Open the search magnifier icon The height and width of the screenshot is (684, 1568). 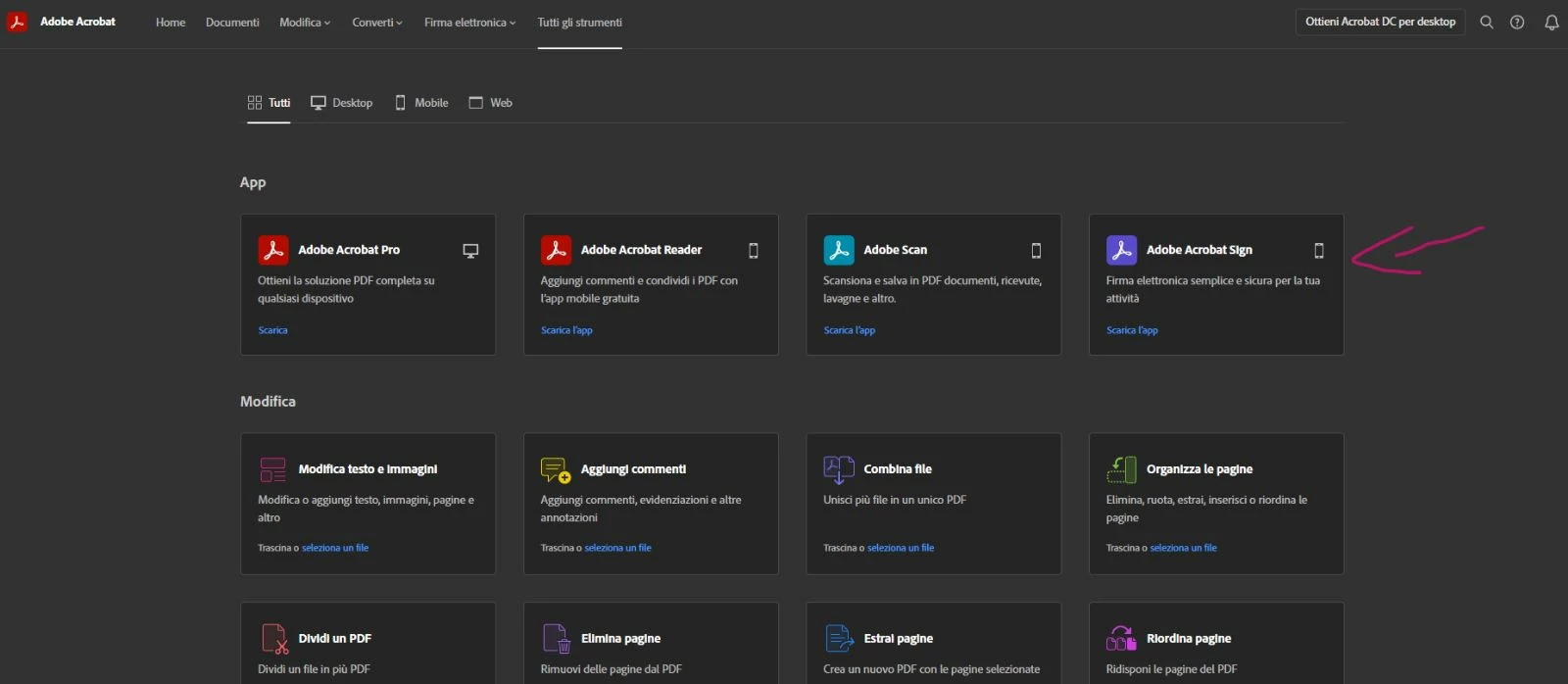[x=1487, y=22]
